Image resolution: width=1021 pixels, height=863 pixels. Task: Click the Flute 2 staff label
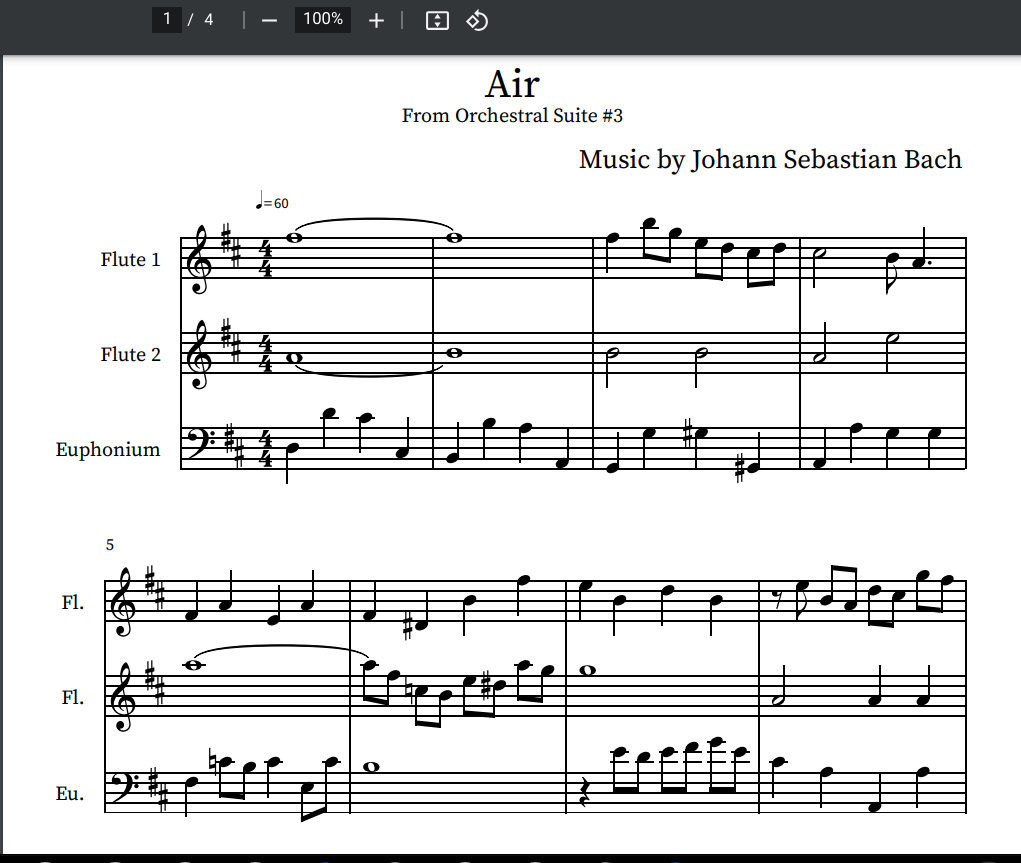(130, 355)
